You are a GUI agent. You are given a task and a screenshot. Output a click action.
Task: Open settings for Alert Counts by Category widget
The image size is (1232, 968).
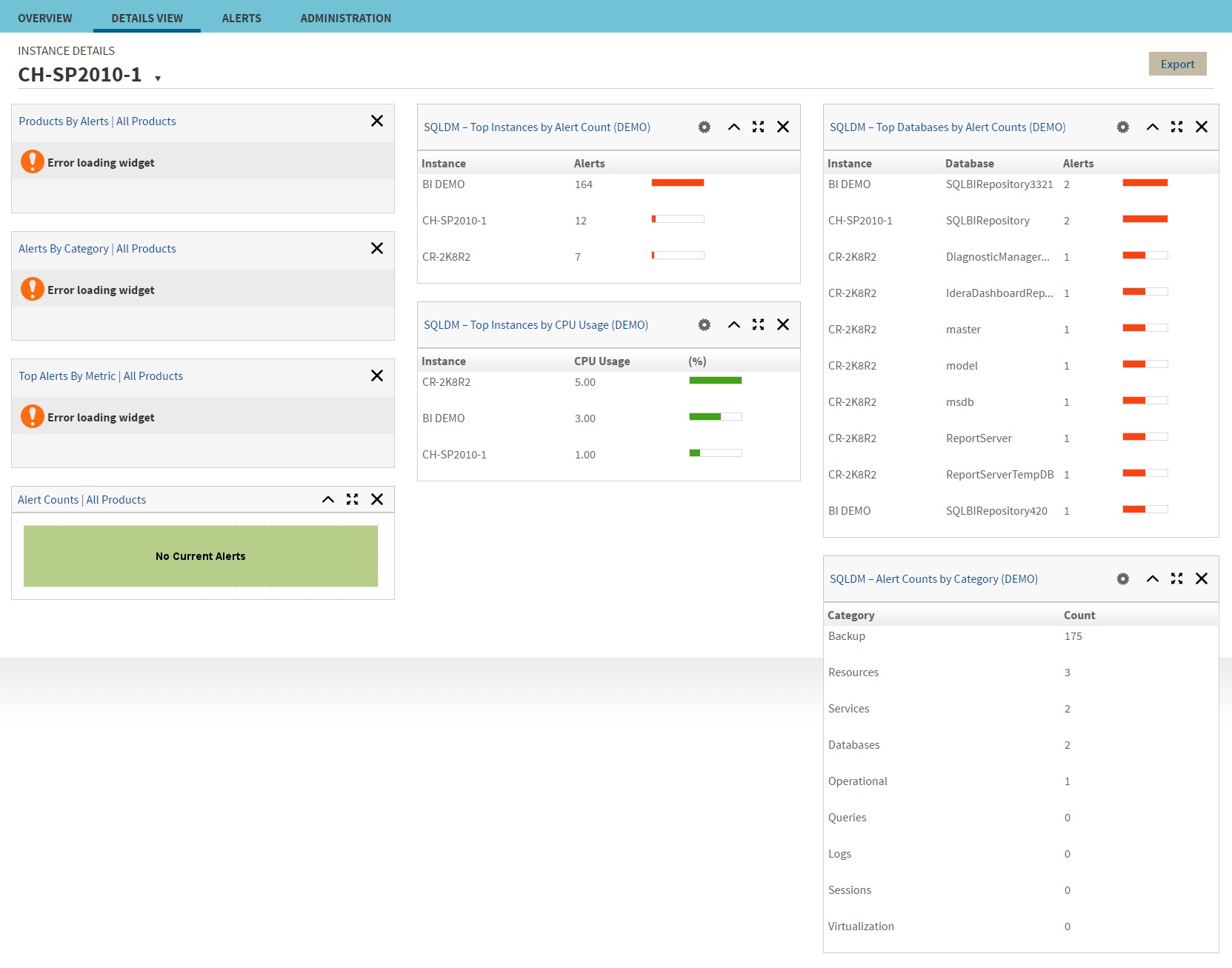tap(1122, 579)
